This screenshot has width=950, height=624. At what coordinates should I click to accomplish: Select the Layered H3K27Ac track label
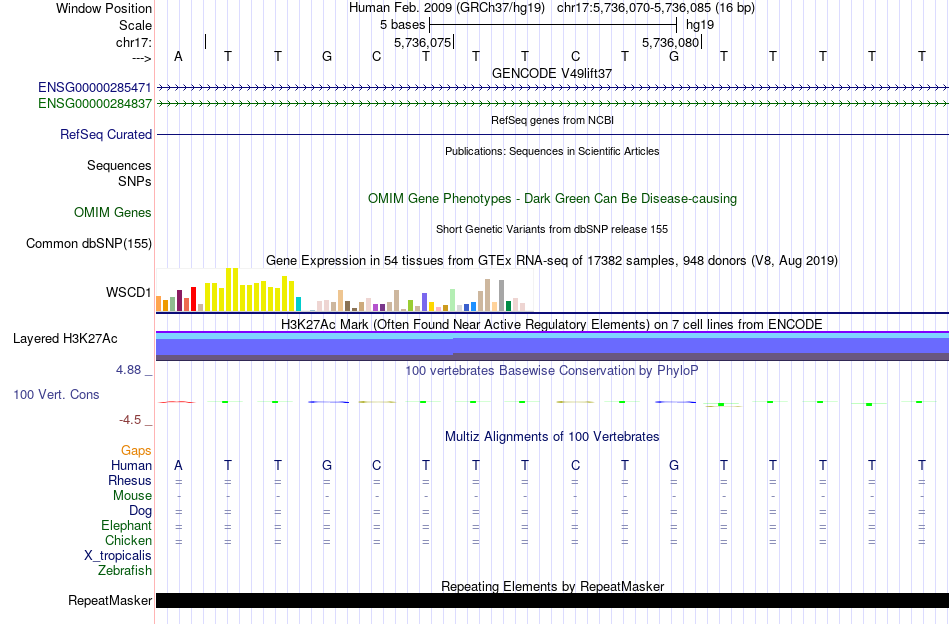[x=65, y=339]
